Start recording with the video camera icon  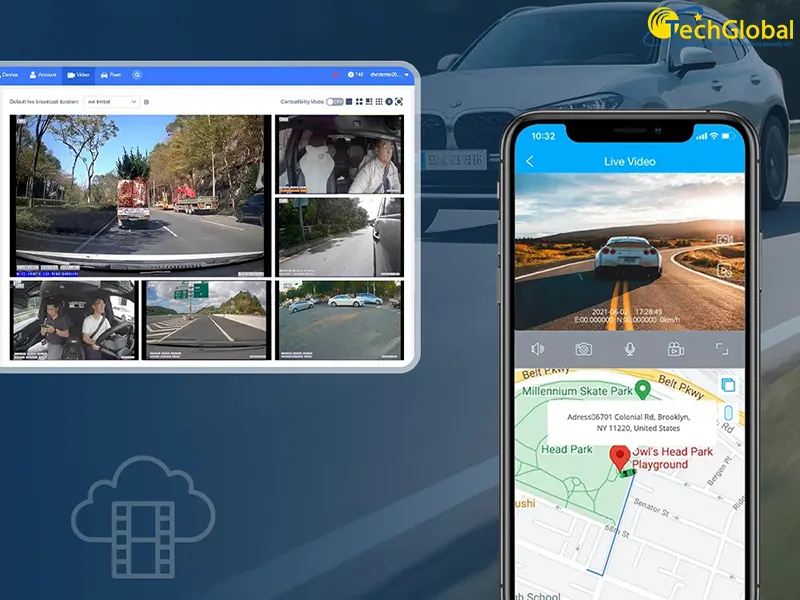(676, 349)
